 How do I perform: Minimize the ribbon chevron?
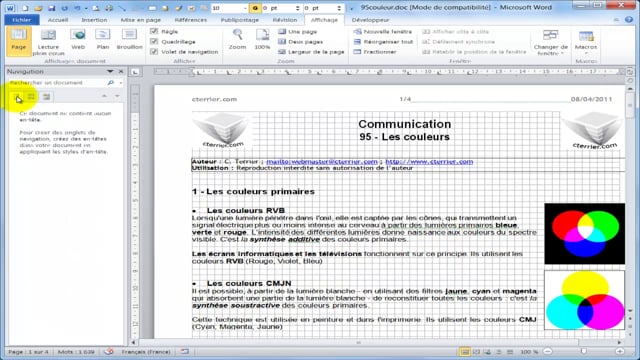[x=616, y=20]
